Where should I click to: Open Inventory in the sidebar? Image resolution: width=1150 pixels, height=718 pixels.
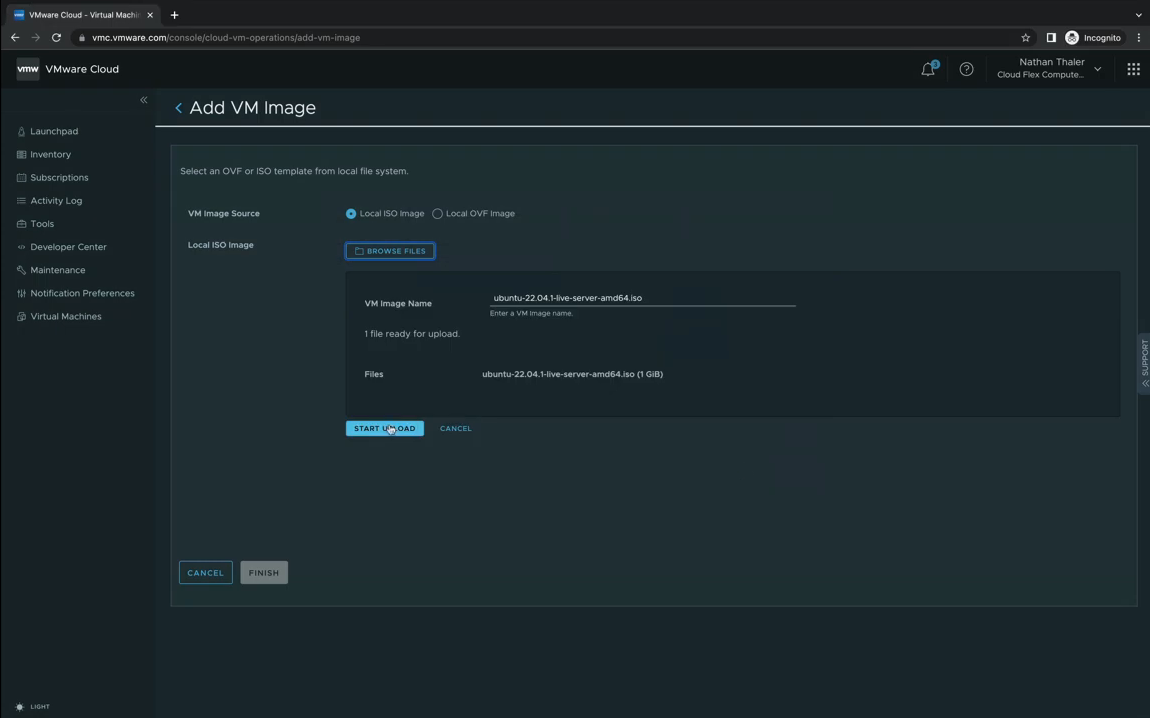point(51,155)
